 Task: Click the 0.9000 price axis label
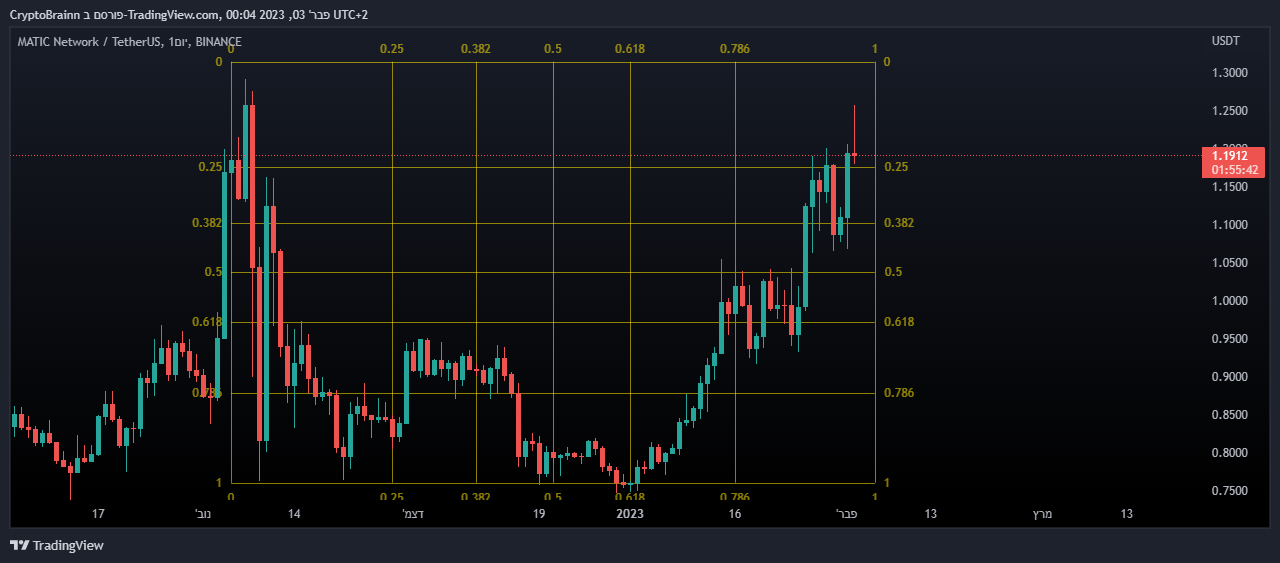coord(1229,377)
